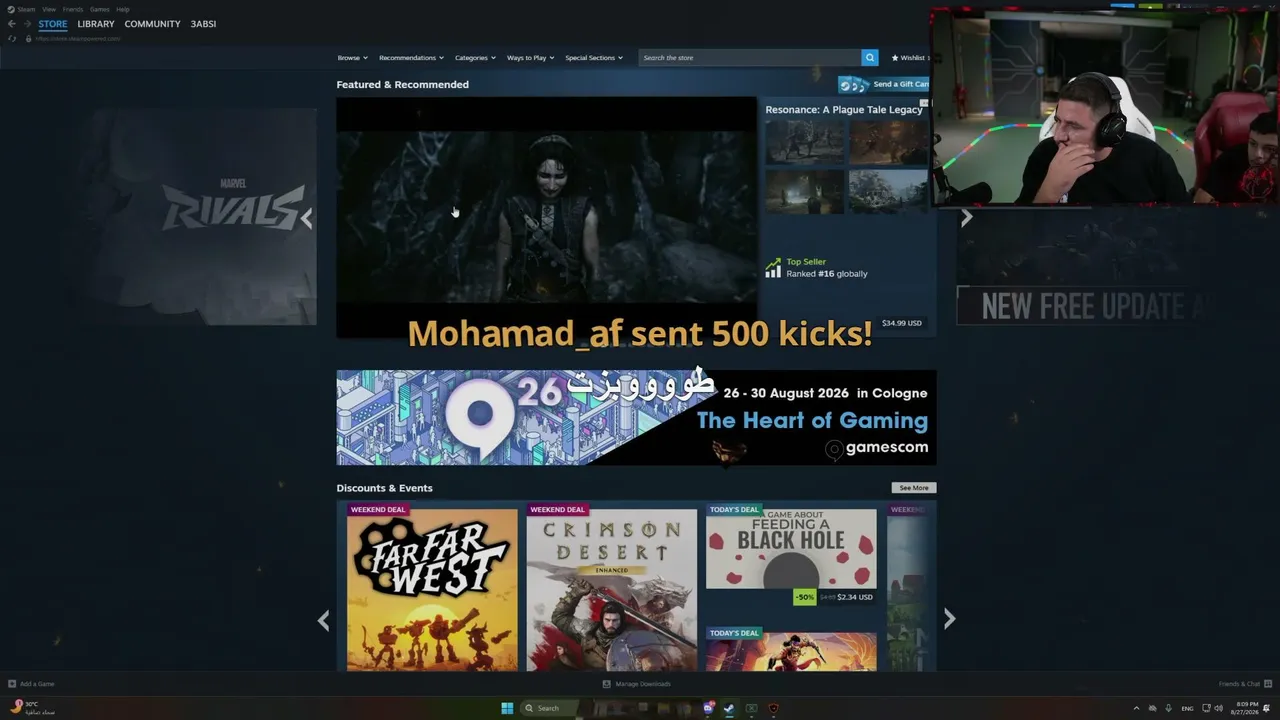The width and height of the screenshot is (1280, 720).
Task: Click the $34.99 USD price tag
Action: (x=902, y=323)
